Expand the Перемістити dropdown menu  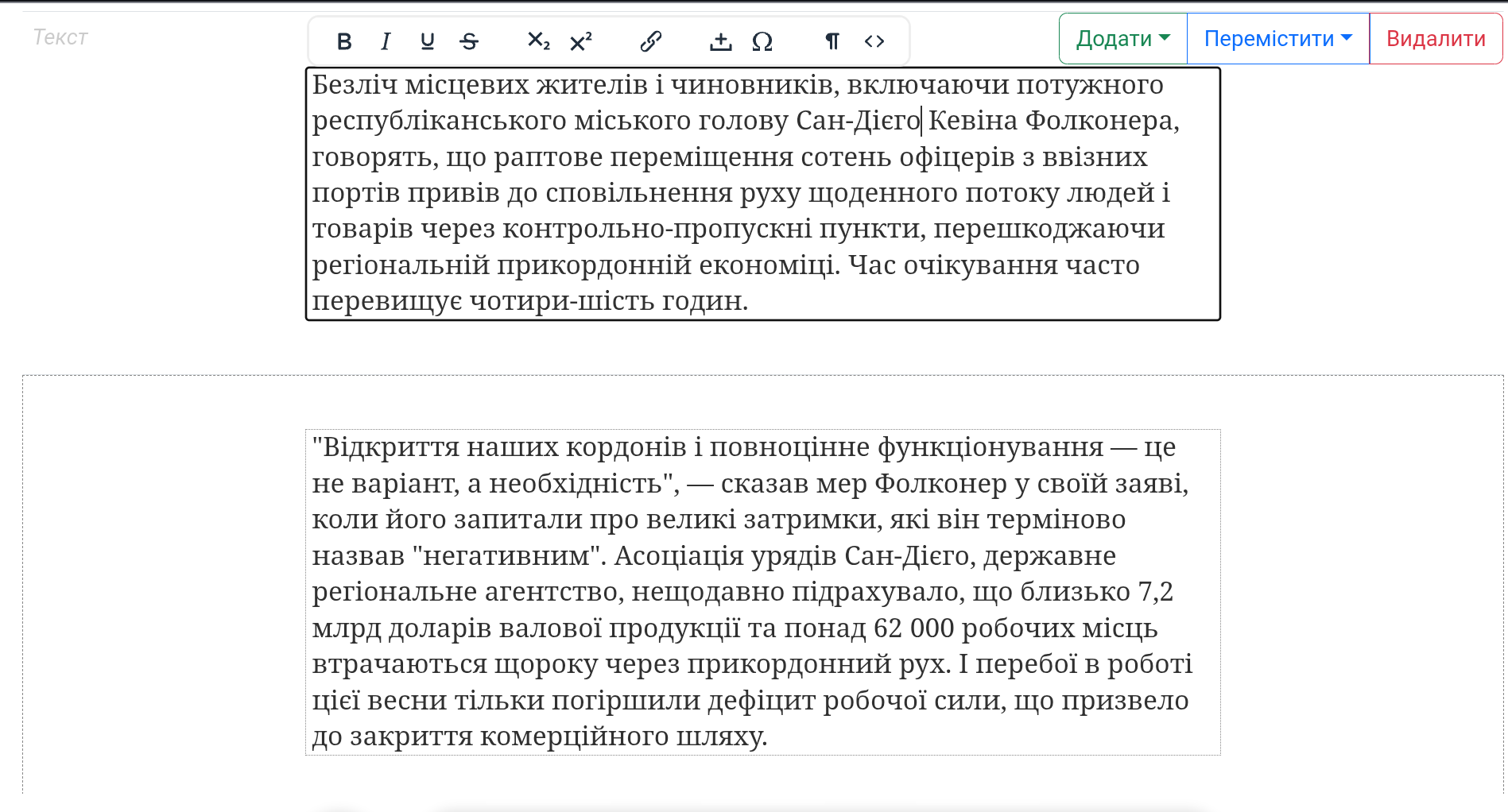(1277, 38)
